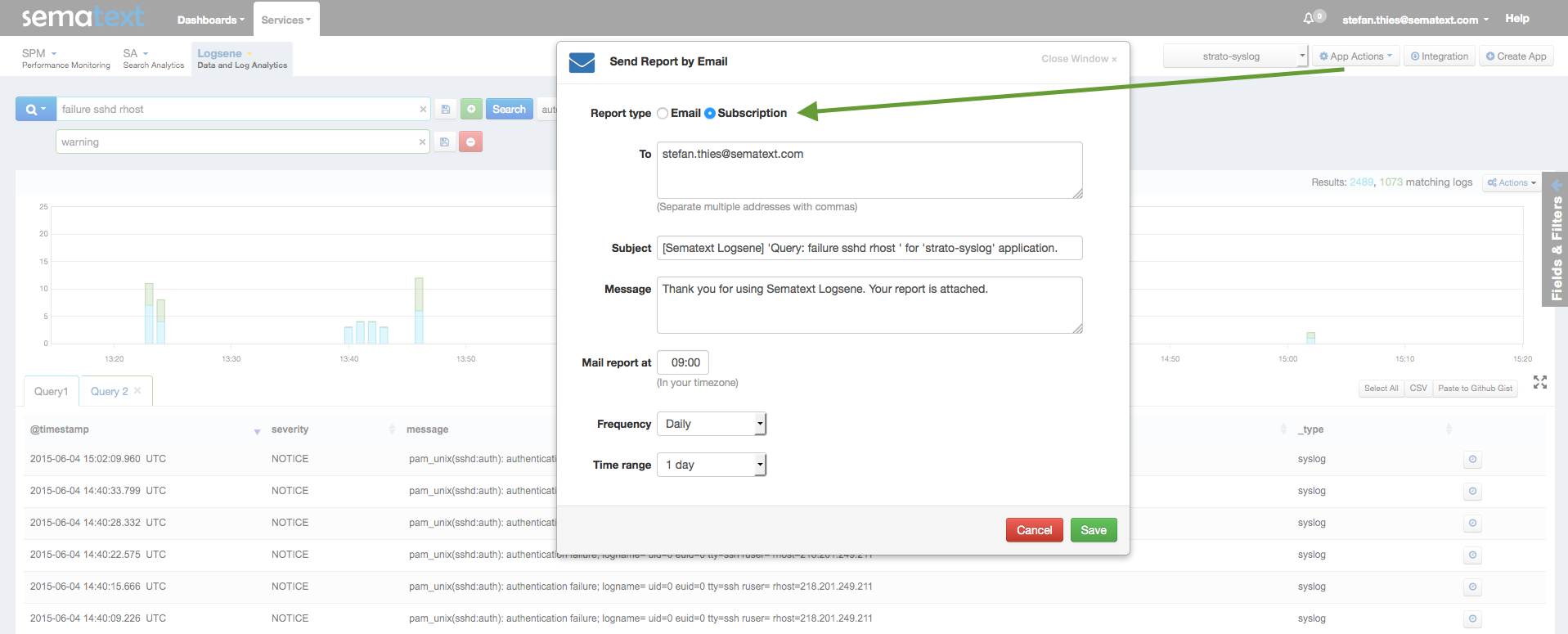Click the Cancel button
The height and width of the screenshot is (634, 1568).
pyautogui.click(x=1034, y=530)
